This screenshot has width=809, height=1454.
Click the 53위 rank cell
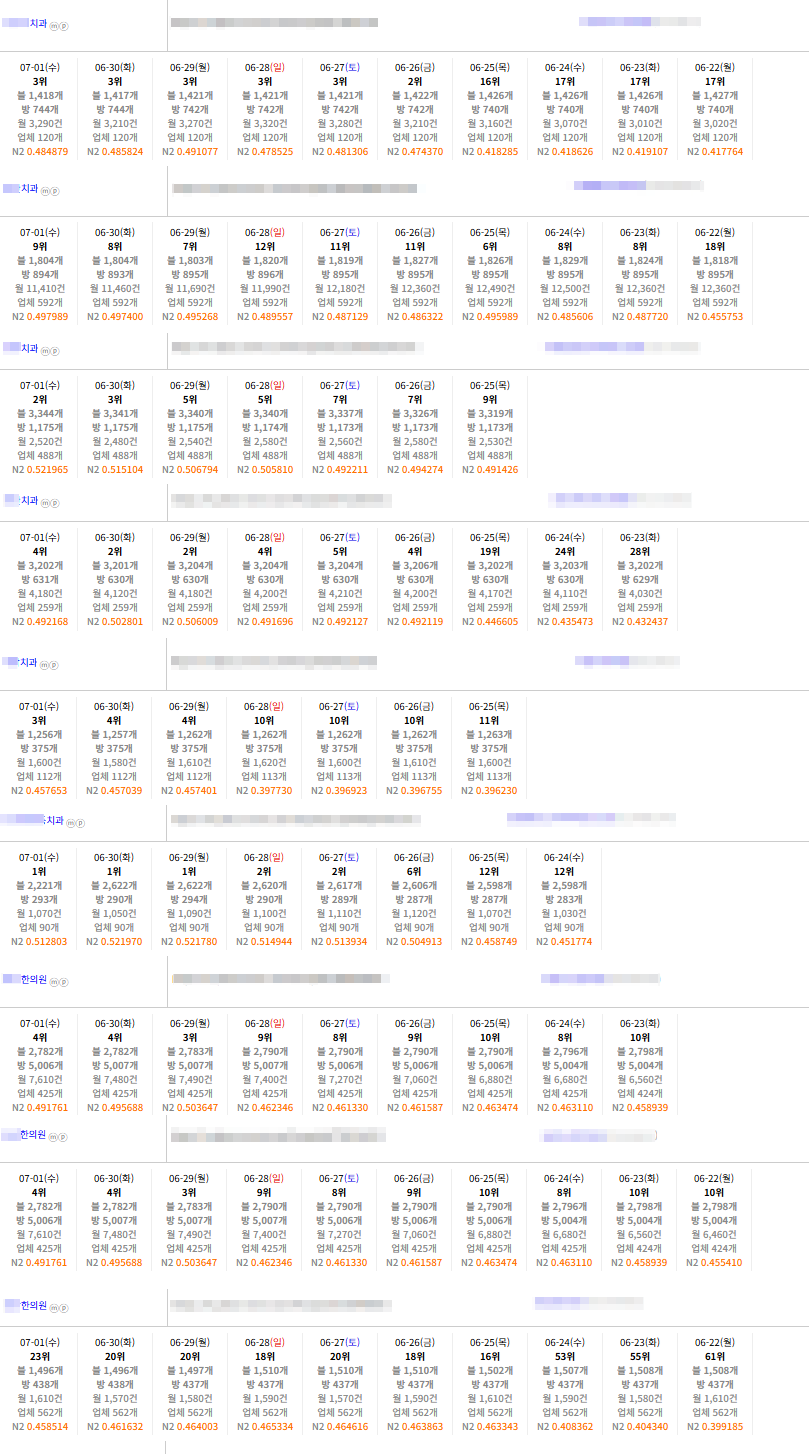[565, 1357]
